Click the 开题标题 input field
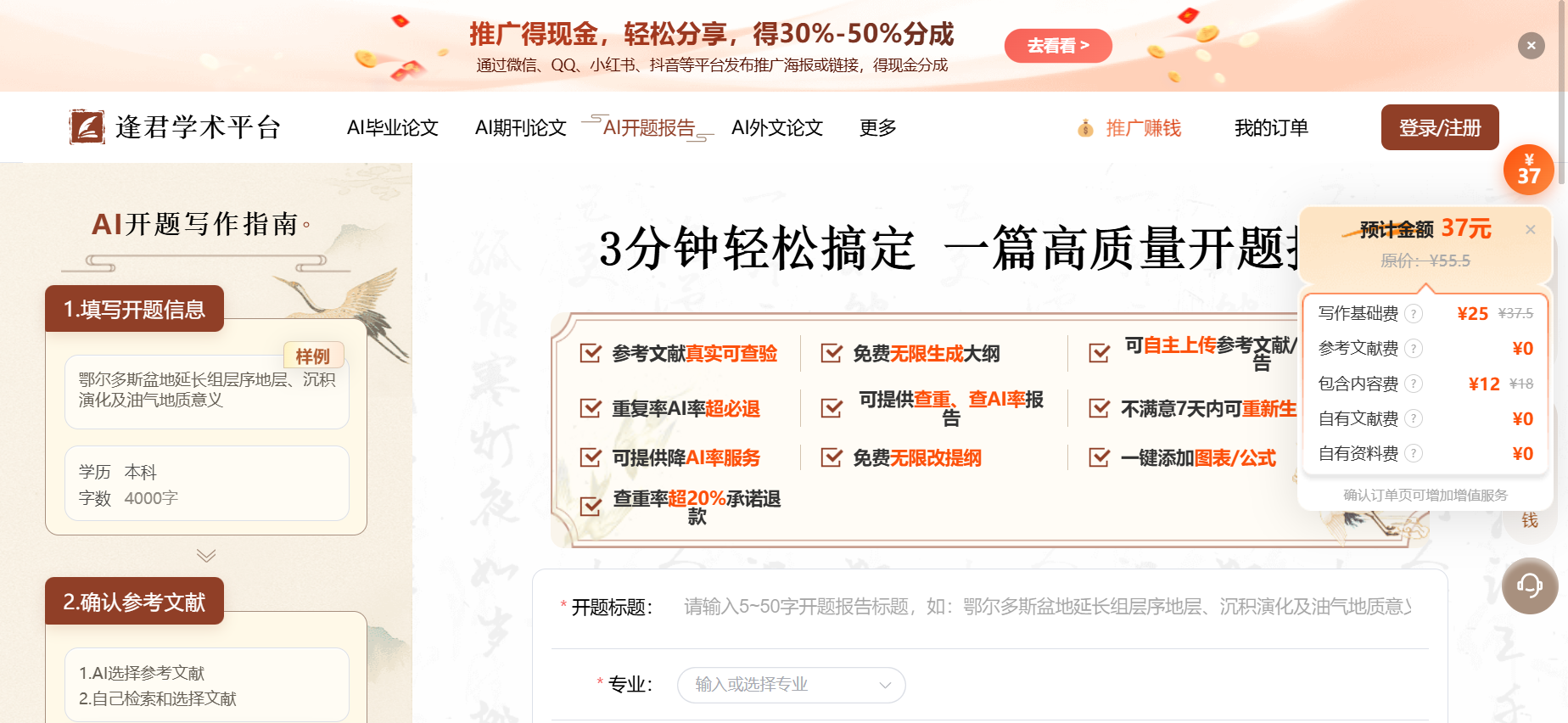1568x723 pixels. tap(1048, 607)
